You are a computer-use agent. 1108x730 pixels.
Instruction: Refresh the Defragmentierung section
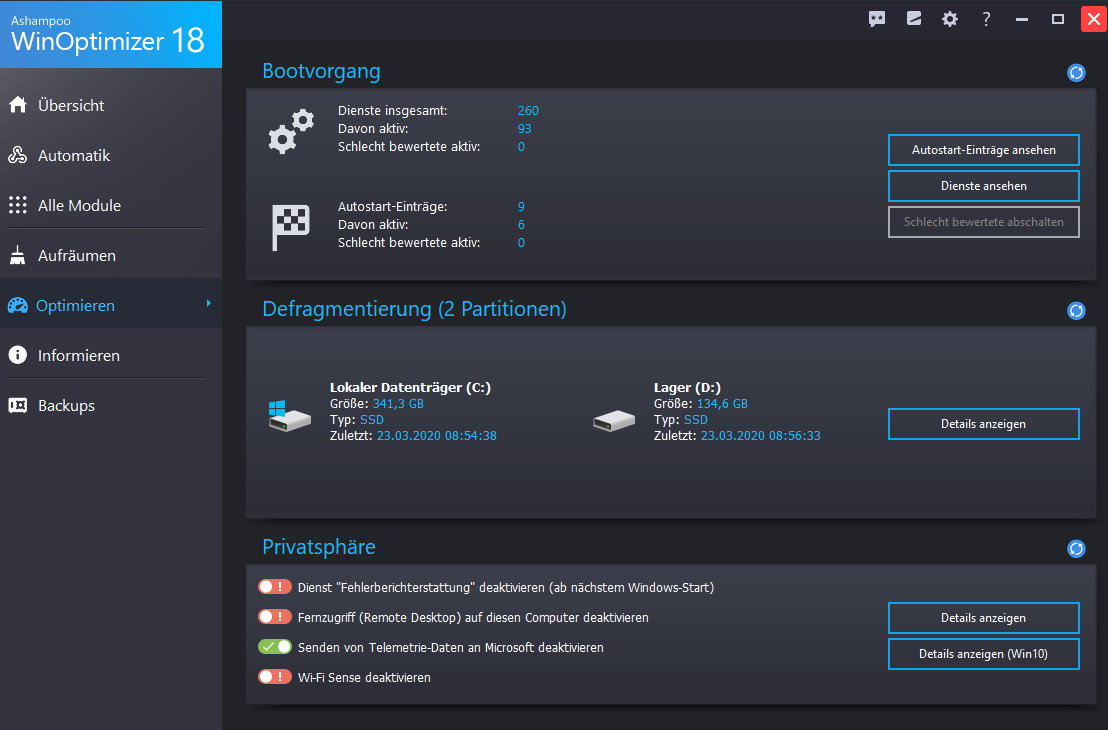click(x=1076, y=310)
